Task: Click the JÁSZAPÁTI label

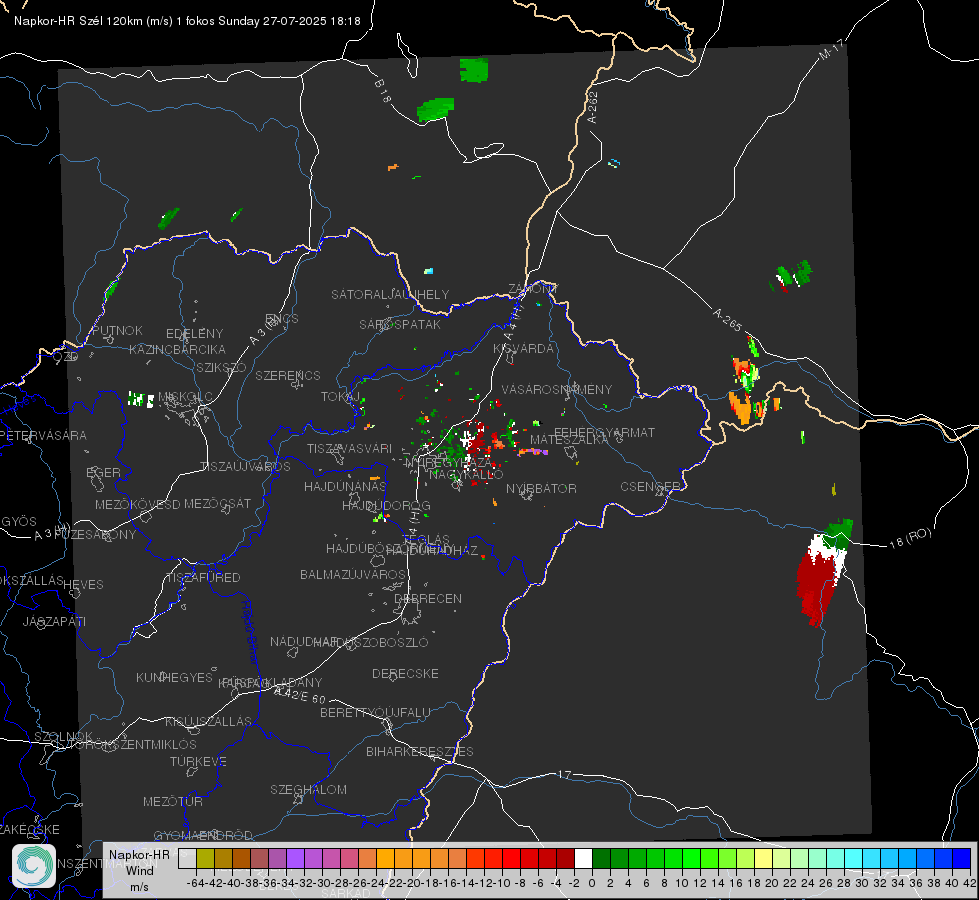Action: click(54, 621)
